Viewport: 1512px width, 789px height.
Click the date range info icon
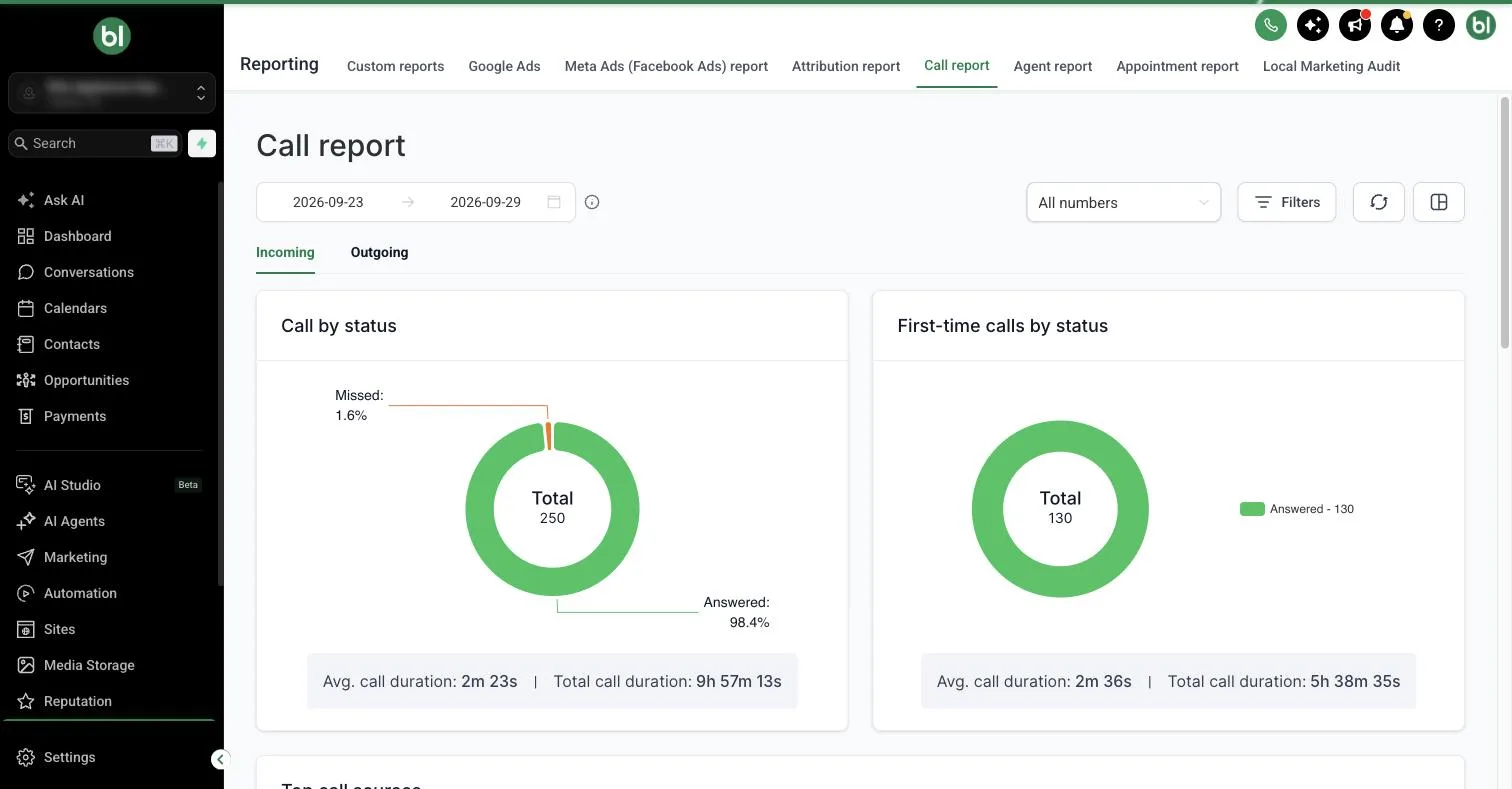tap(592, 202)
